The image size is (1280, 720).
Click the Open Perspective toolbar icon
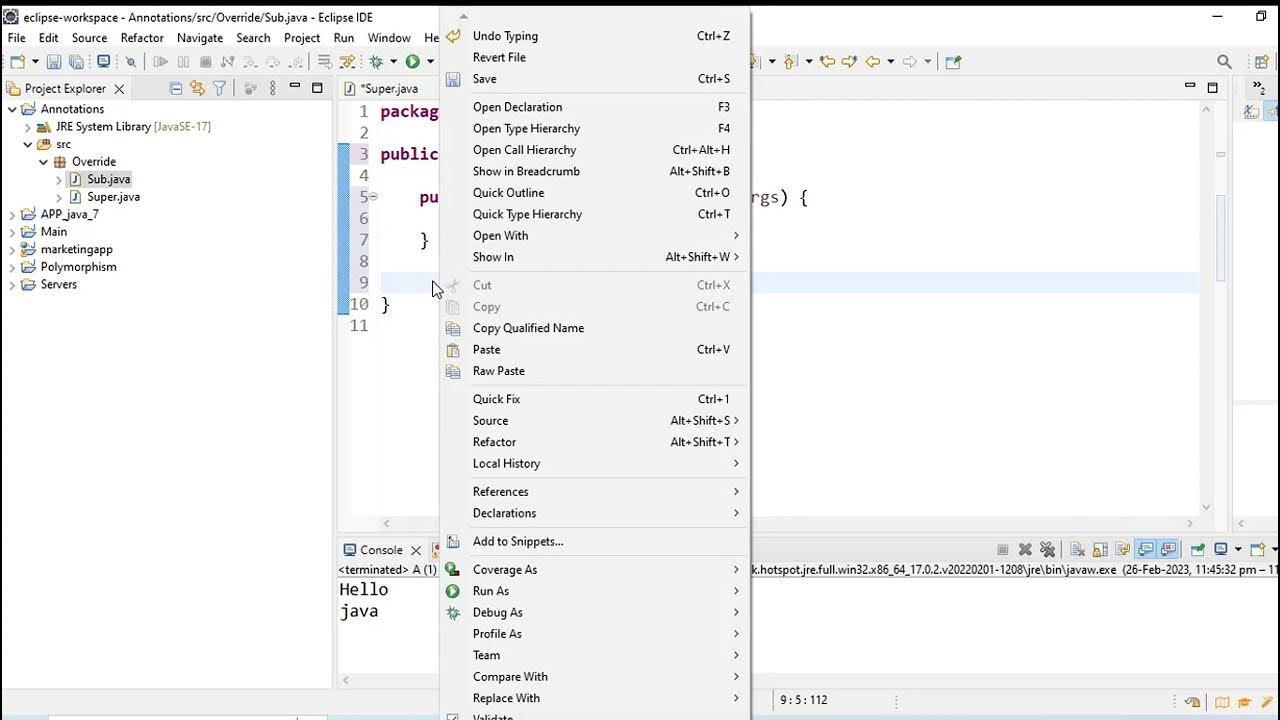tap(1261, 62)
